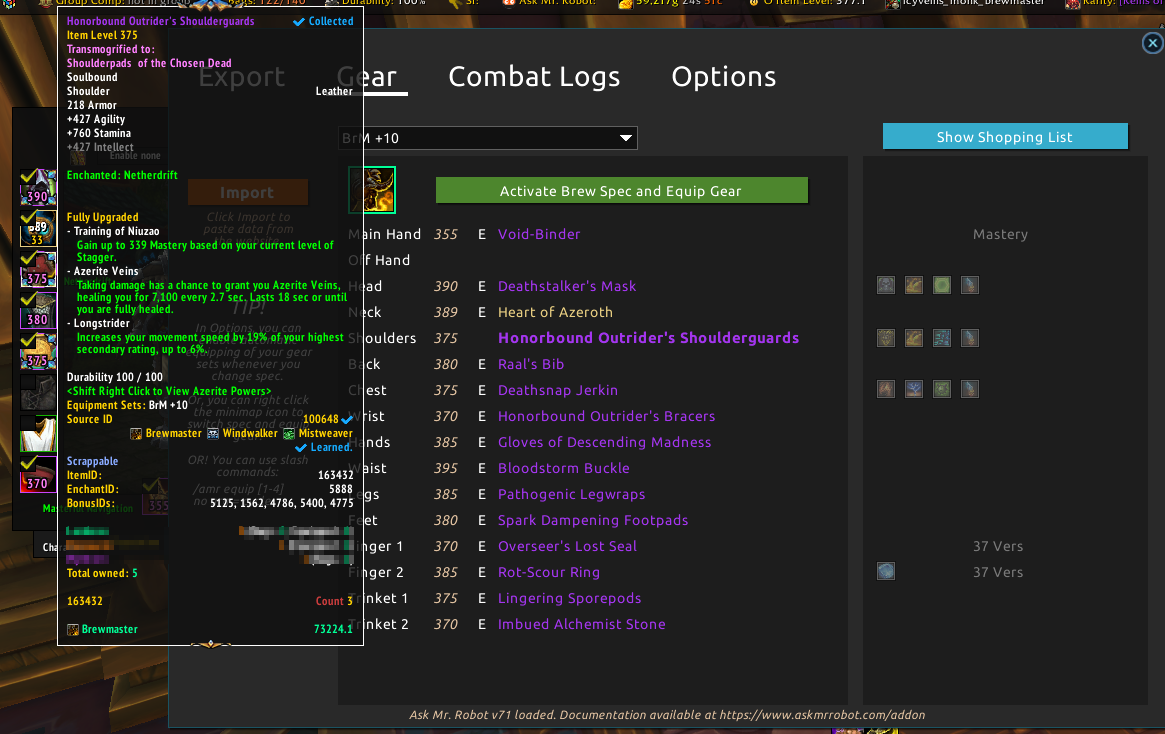Click the green circle azerite icon in the Head row

tap(942, 285)
